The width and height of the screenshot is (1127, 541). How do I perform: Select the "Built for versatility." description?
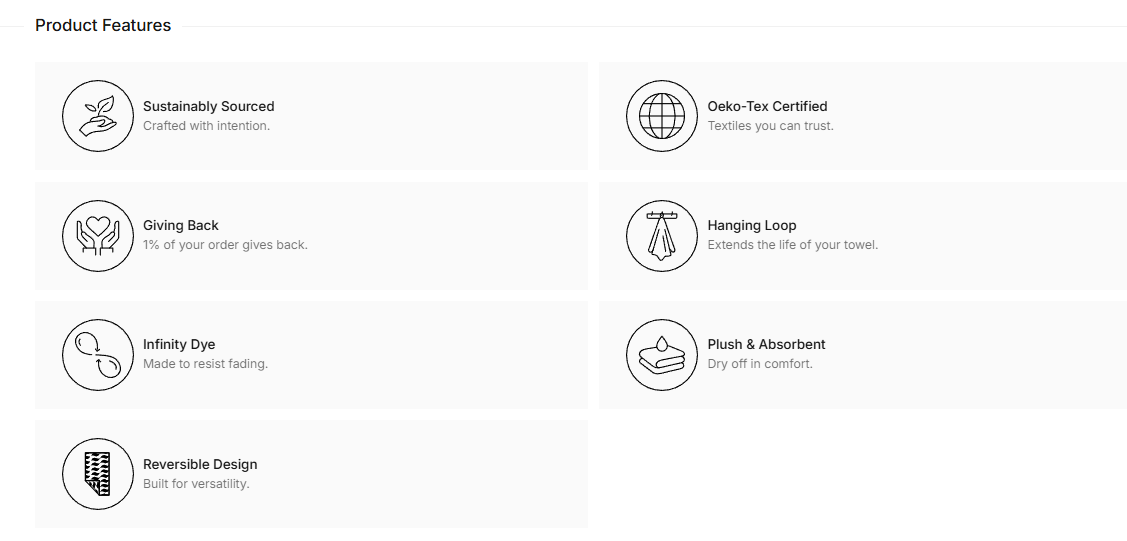[x=196, y=484]
